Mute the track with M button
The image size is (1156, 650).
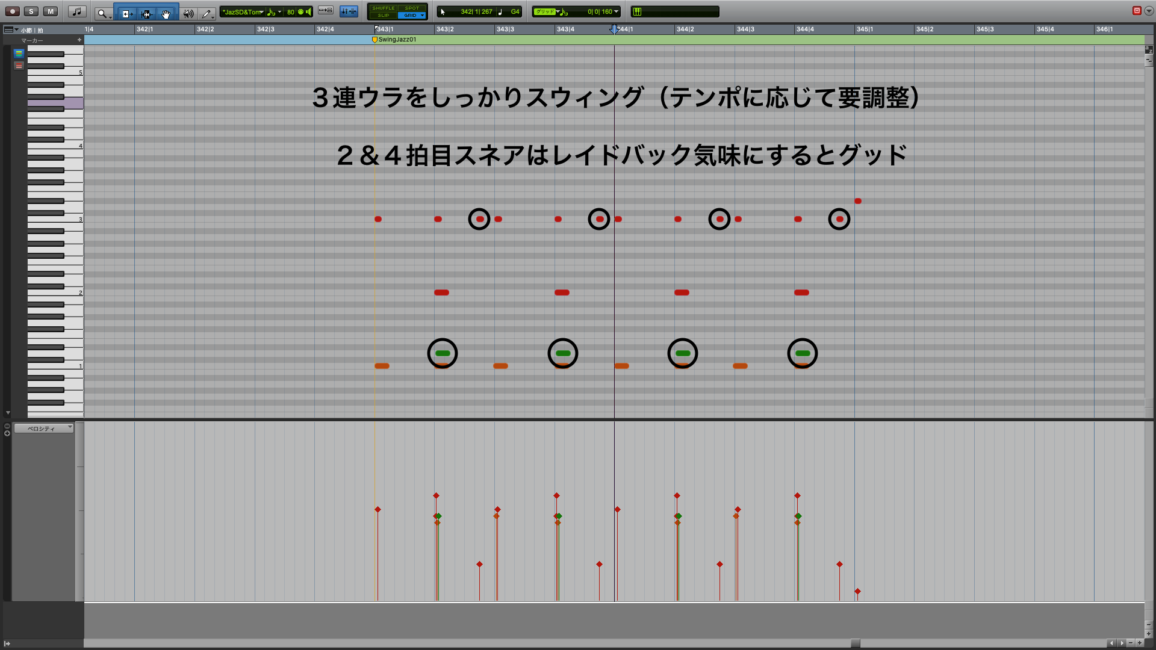tap(50, 11)
